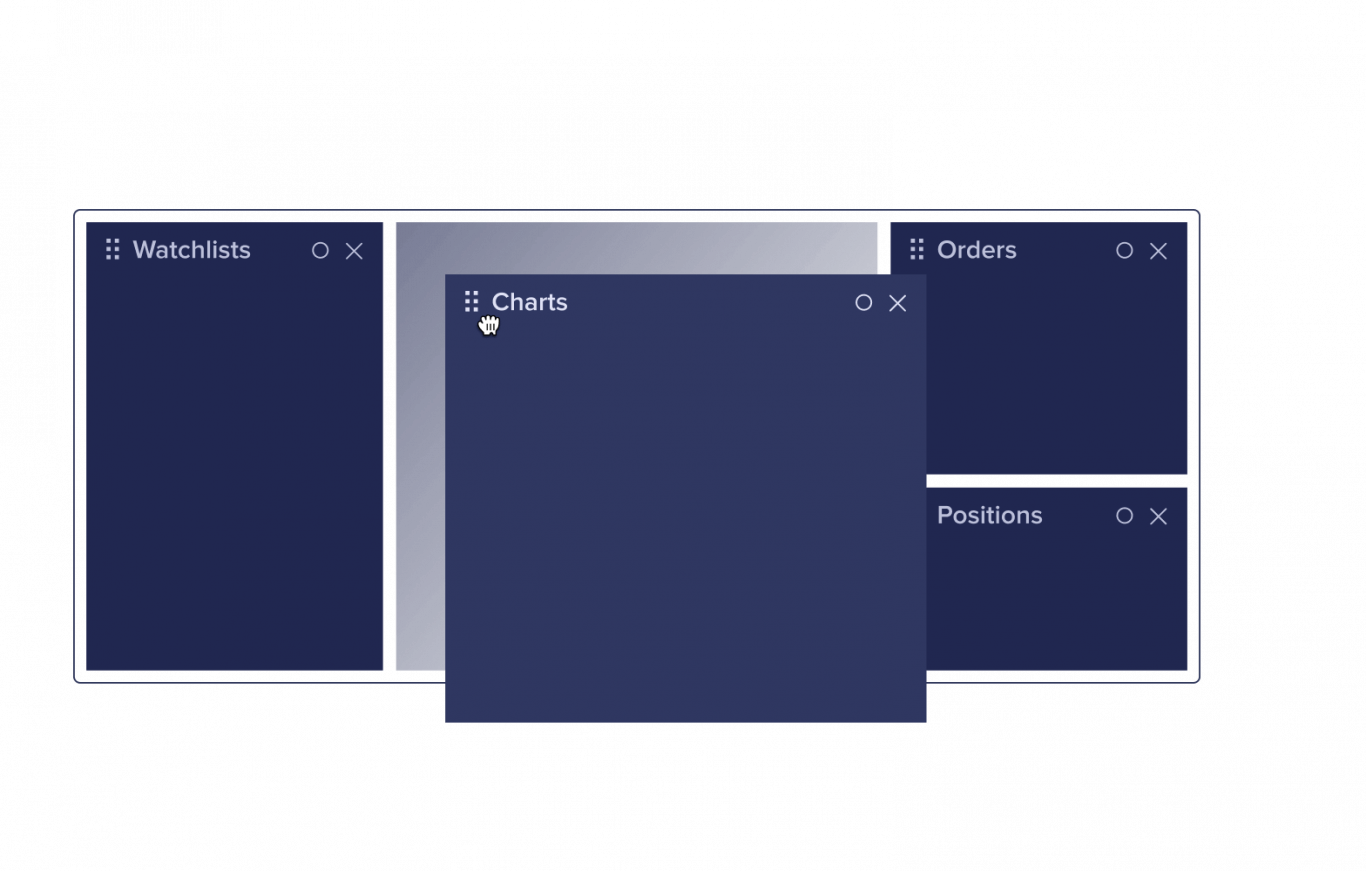Click the Watchlists panel drag handle icon

coord(112,250)
